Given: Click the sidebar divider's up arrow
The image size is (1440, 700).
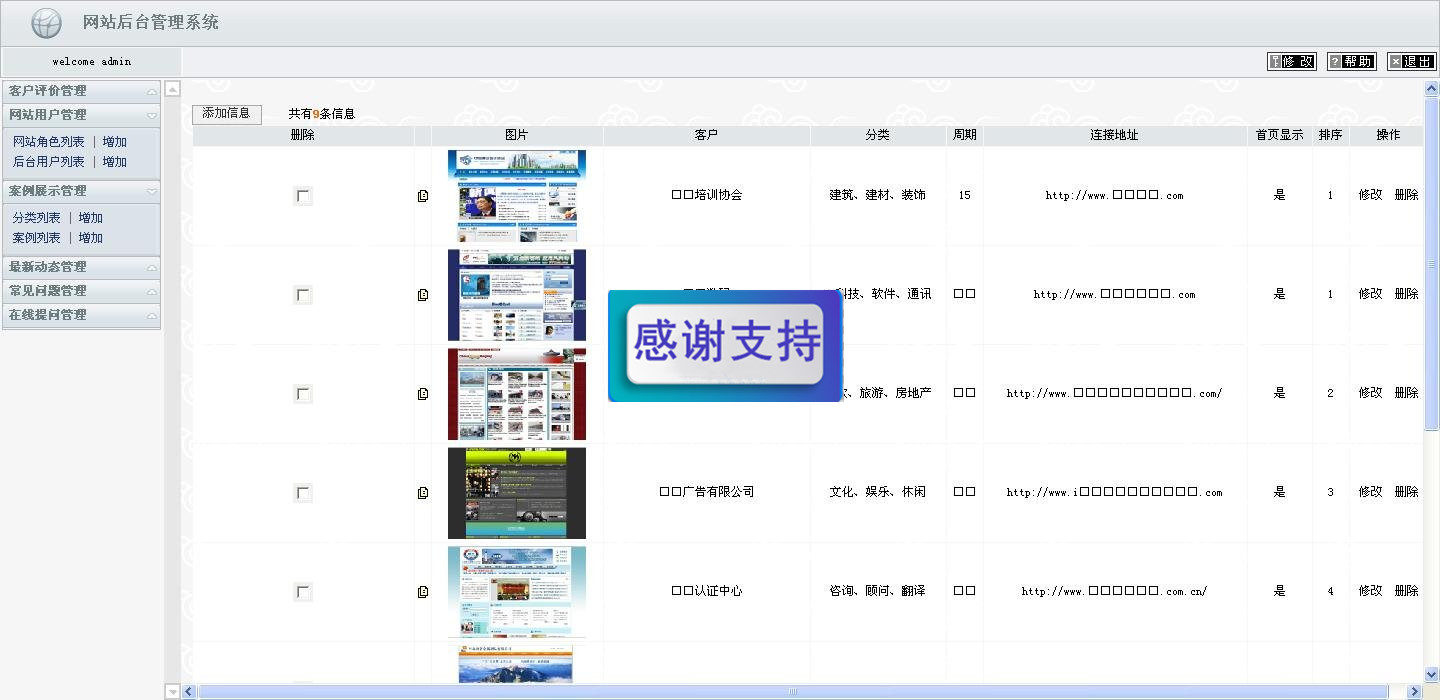Looking at the screenshot, I should click(172, 88).
